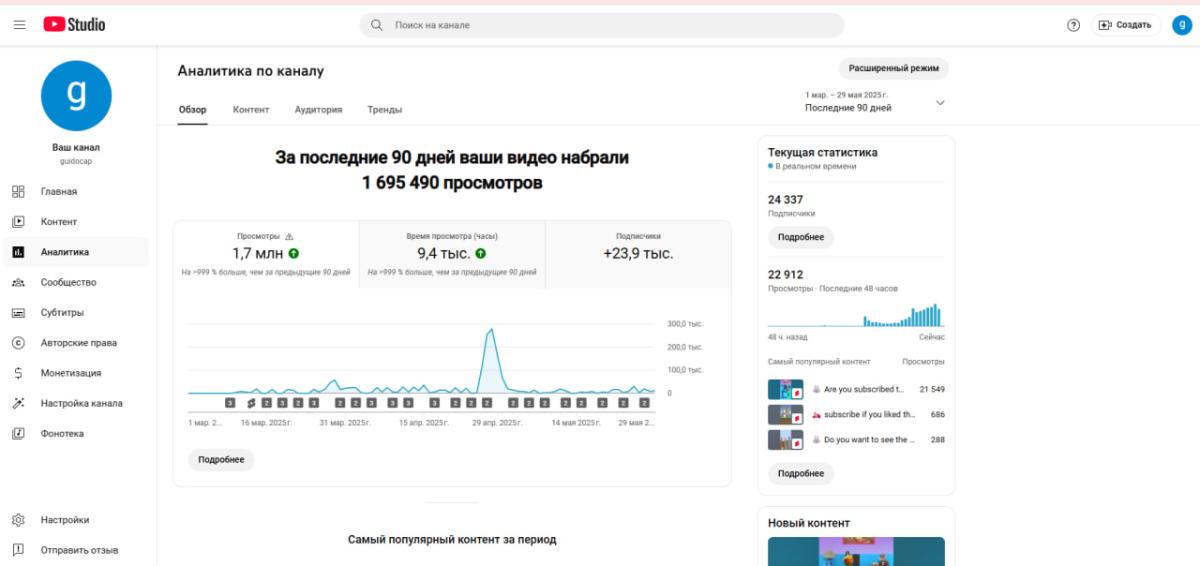Viewport: 1200px width, 566px height.
Task: Switch to the Тренды tab
Action: [x=385, y=110]
